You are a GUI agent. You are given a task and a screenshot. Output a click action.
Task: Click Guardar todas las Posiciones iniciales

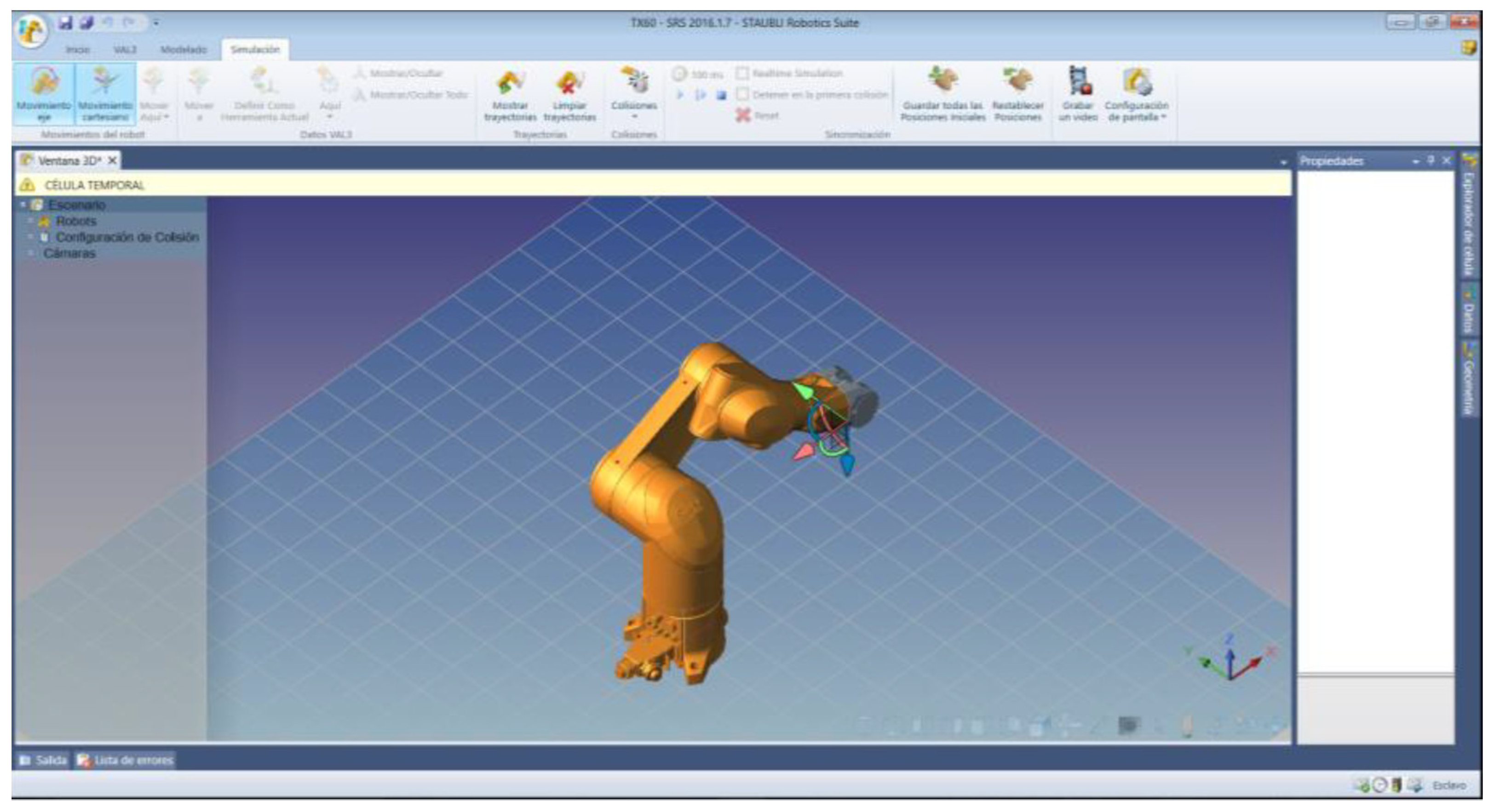point(942,93)
